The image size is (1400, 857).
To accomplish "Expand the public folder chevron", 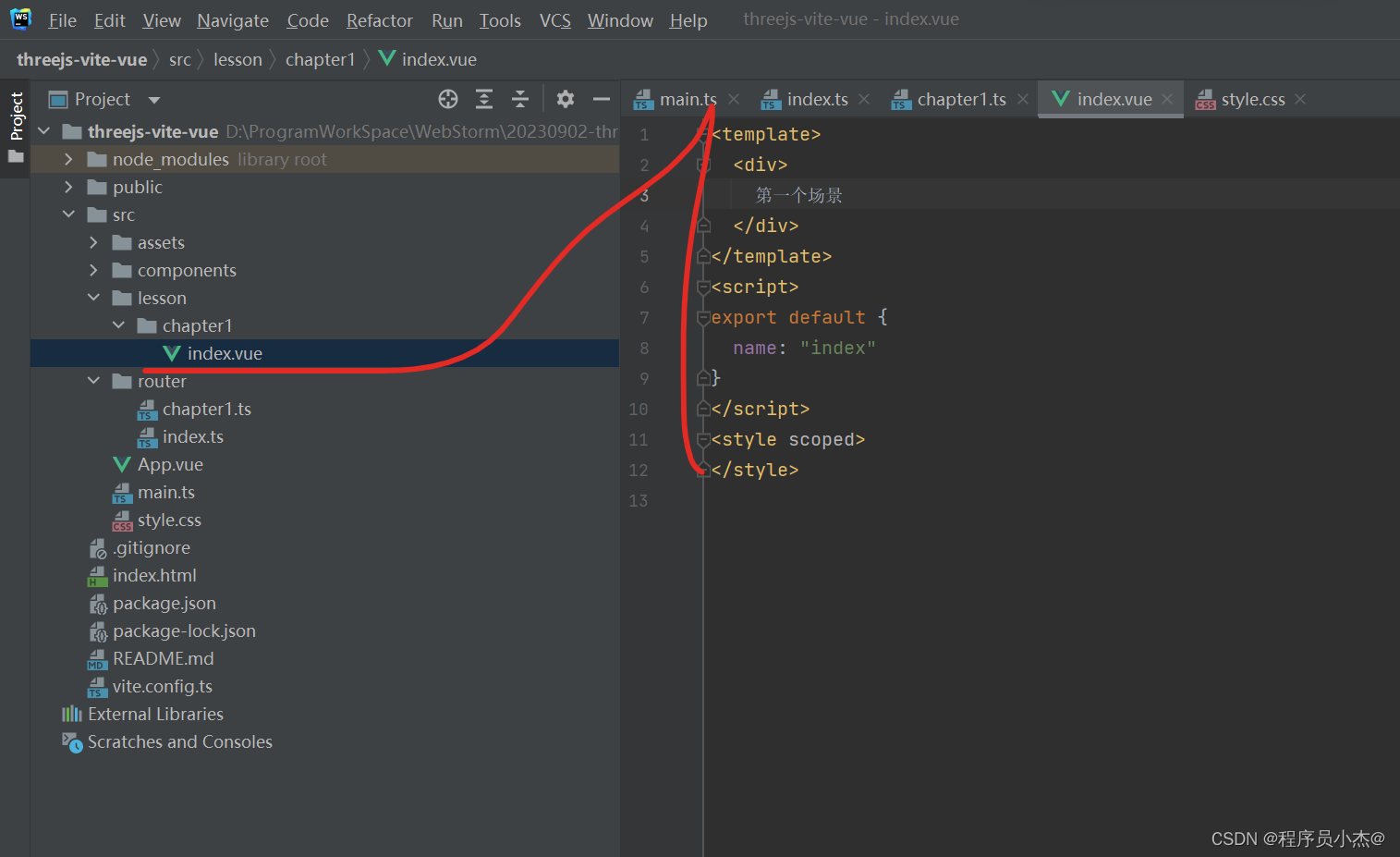I will pos(68,187).
